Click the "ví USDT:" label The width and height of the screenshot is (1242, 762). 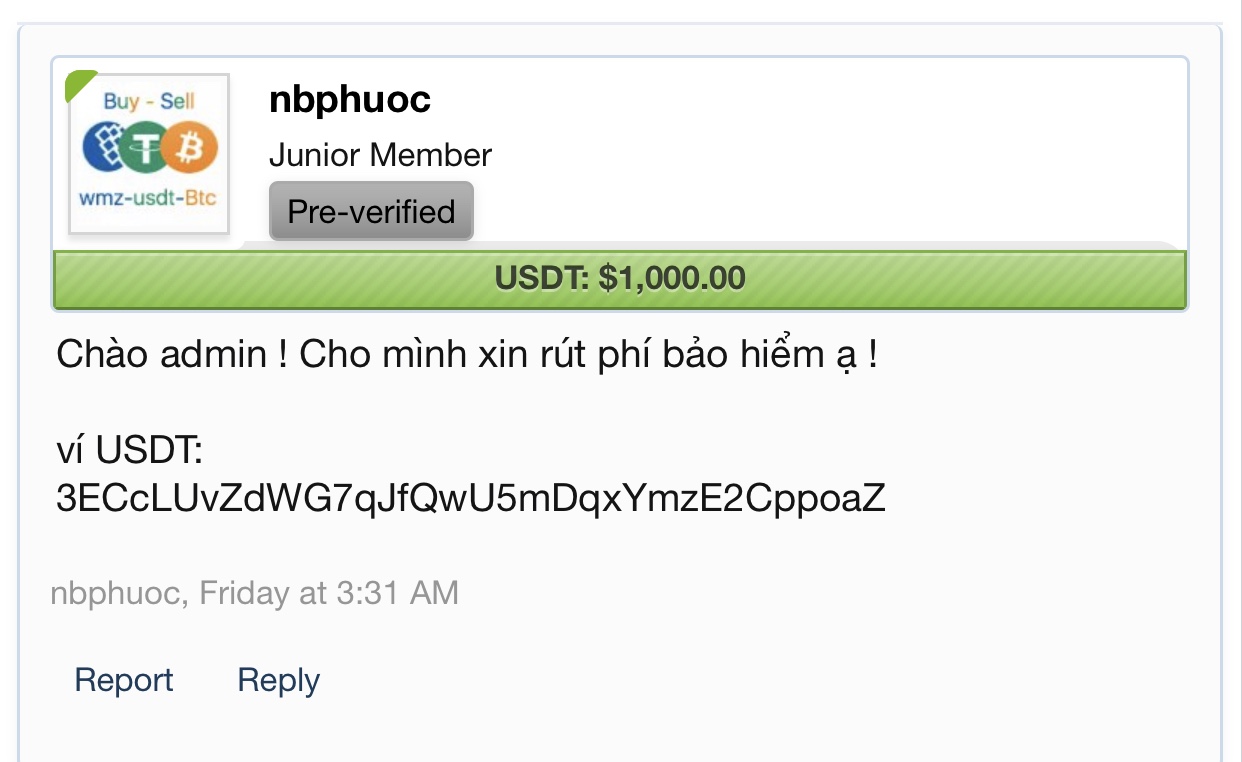click(x=130, y=451)
